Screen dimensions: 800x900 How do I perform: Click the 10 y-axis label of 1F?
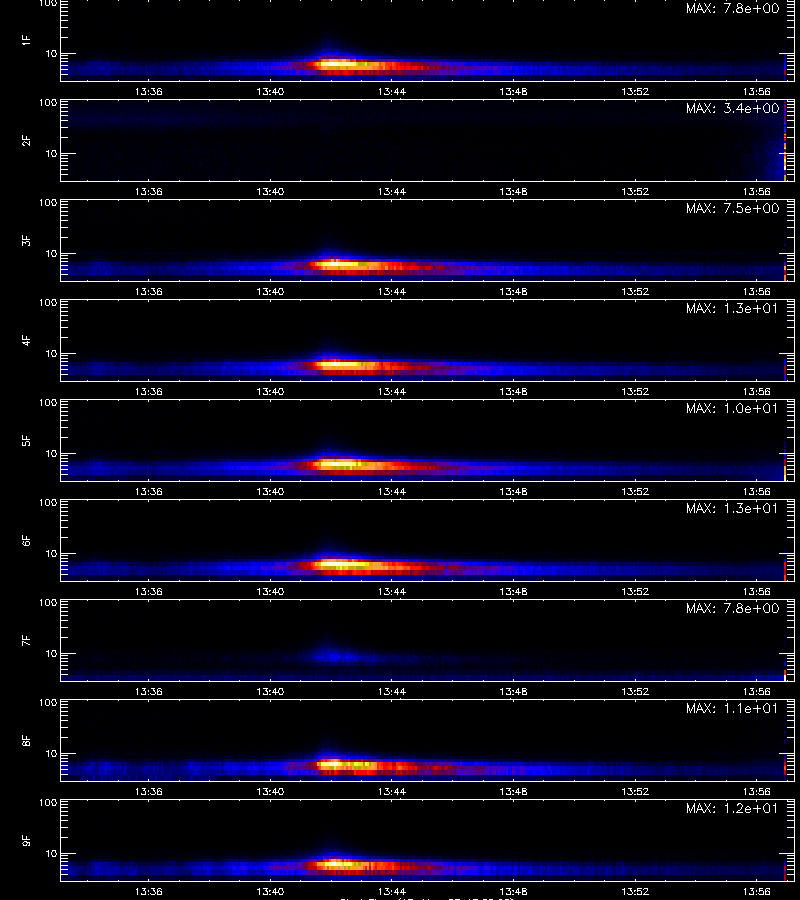click(51, 54)
